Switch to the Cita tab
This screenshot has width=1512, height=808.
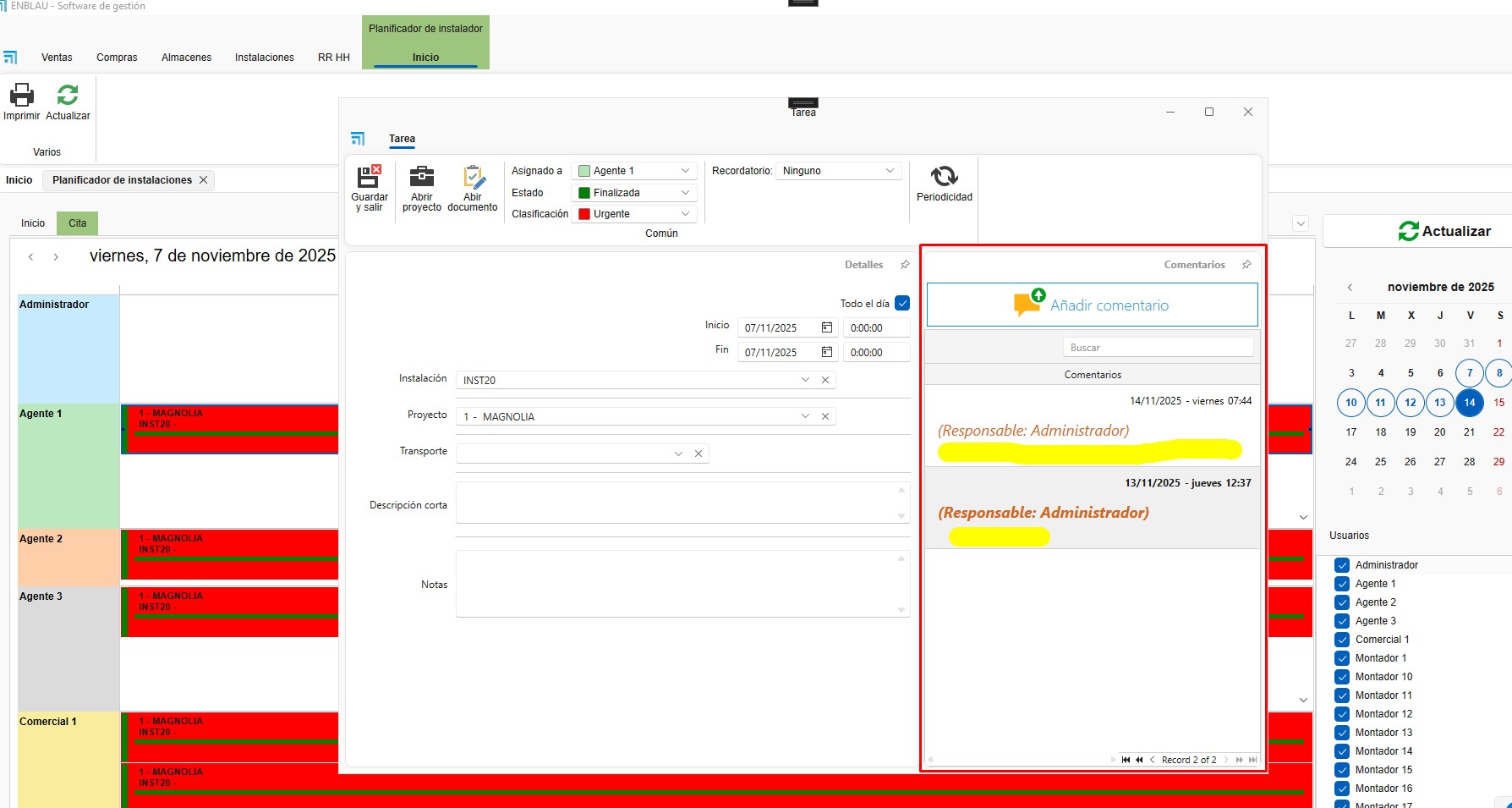click(78, 223)
